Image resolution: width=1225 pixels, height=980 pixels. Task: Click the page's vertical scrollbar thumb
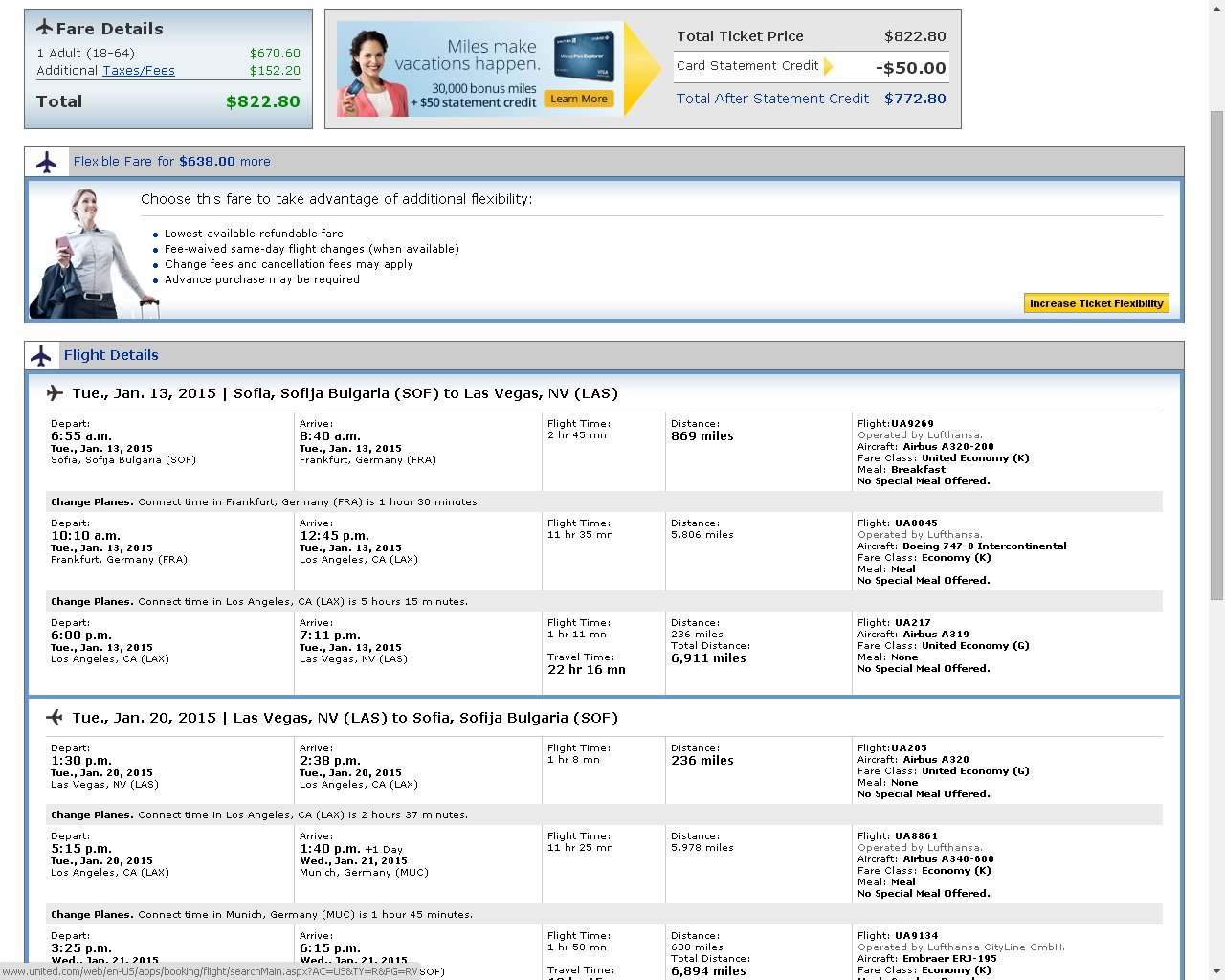[x=1216, y=354]
